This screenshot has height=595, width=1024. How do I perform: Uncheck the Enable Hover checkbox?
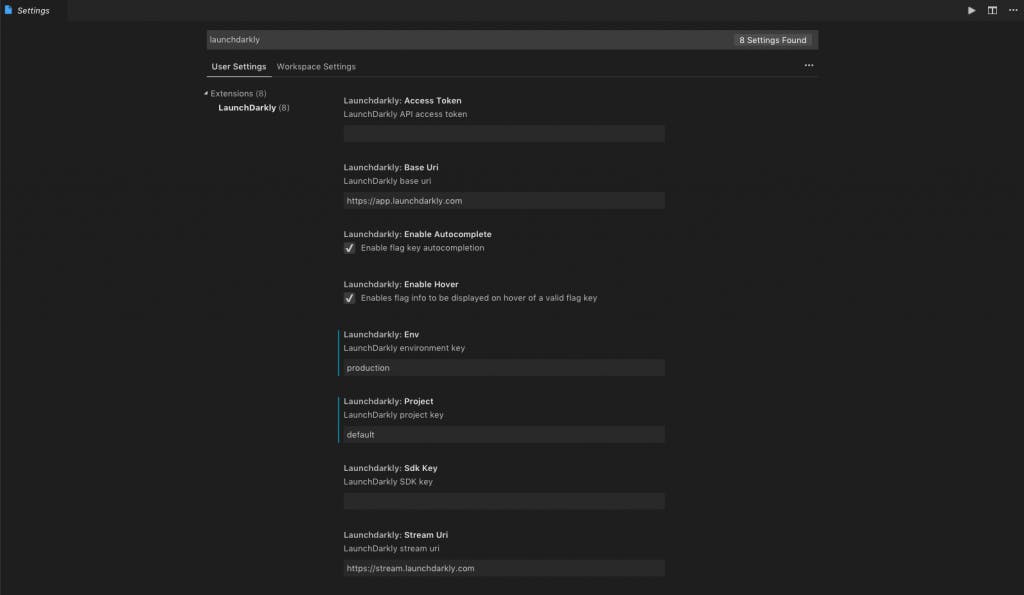(x=349, y=298)
